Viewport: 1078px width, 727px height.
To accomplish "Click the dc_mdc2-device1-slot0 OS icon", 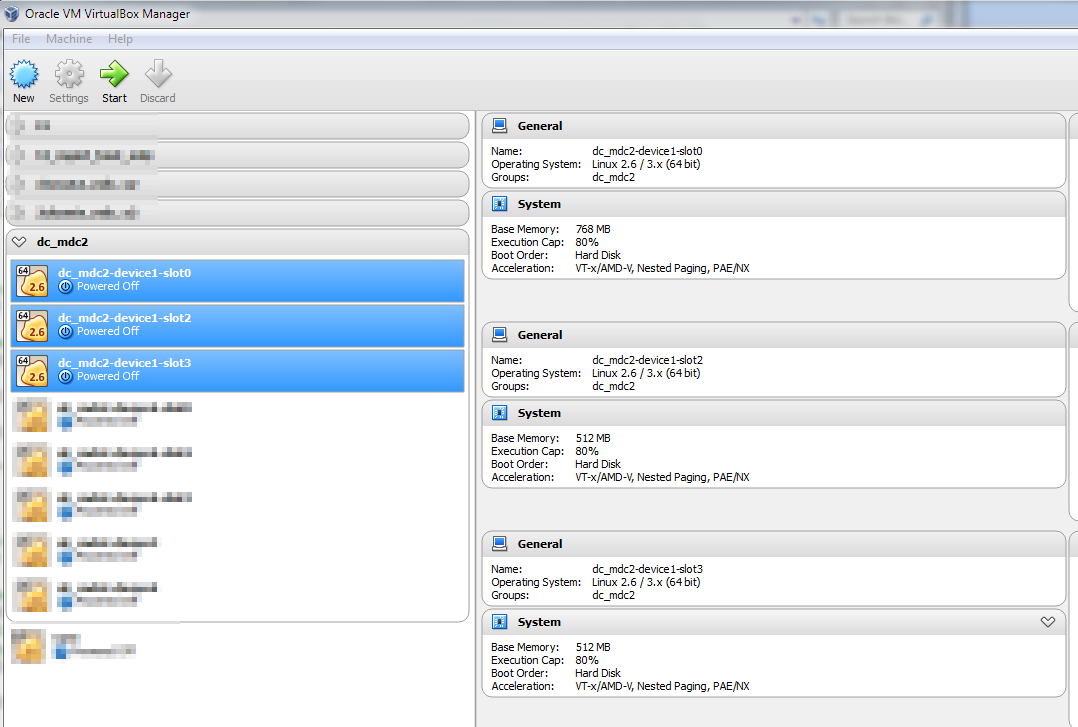I will pos(32,281).
